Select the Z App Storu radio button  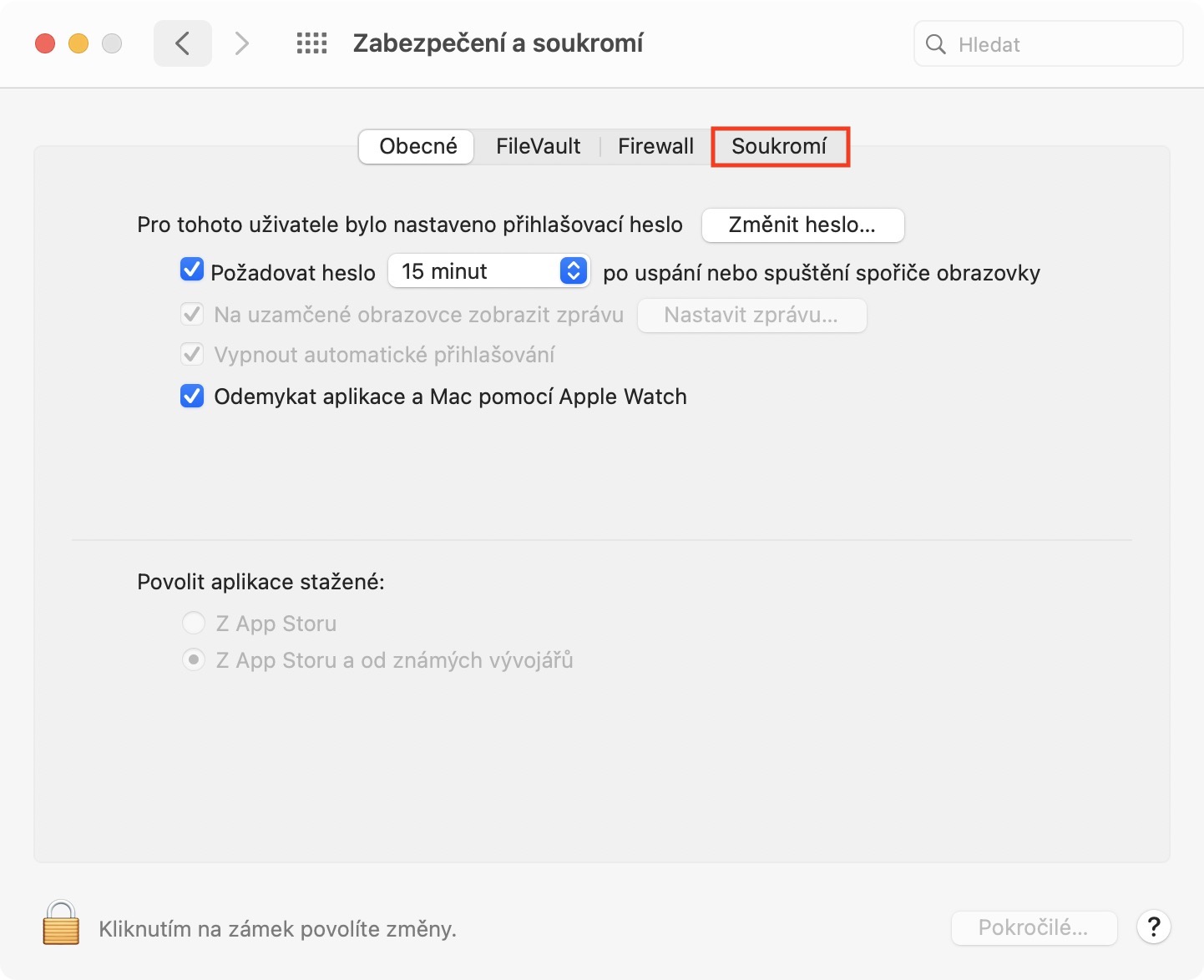pyautogui.click(x=194, y=623)
